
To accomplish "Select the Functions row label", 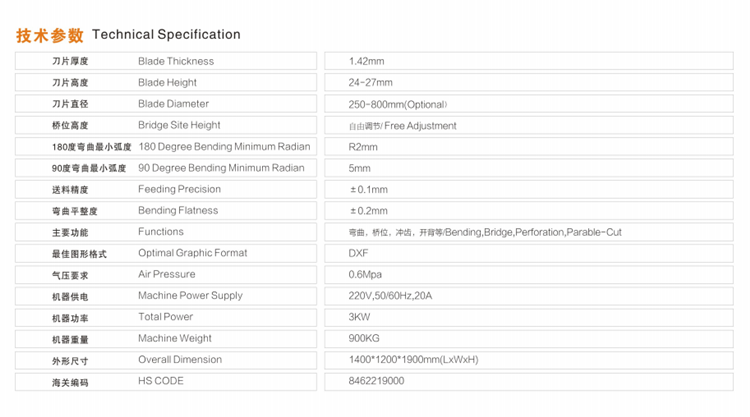I will pyautogui.click(x=161, y=232).
